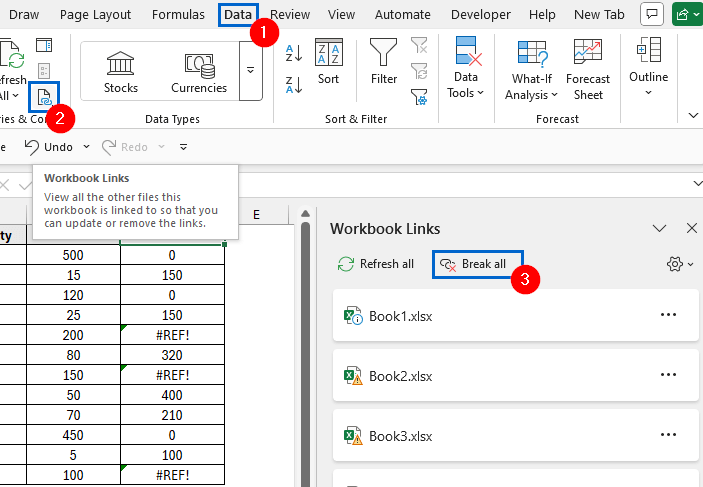Click Refresh all in Workbook Links
Screen dimensions: 703x487
click(376, 264)
